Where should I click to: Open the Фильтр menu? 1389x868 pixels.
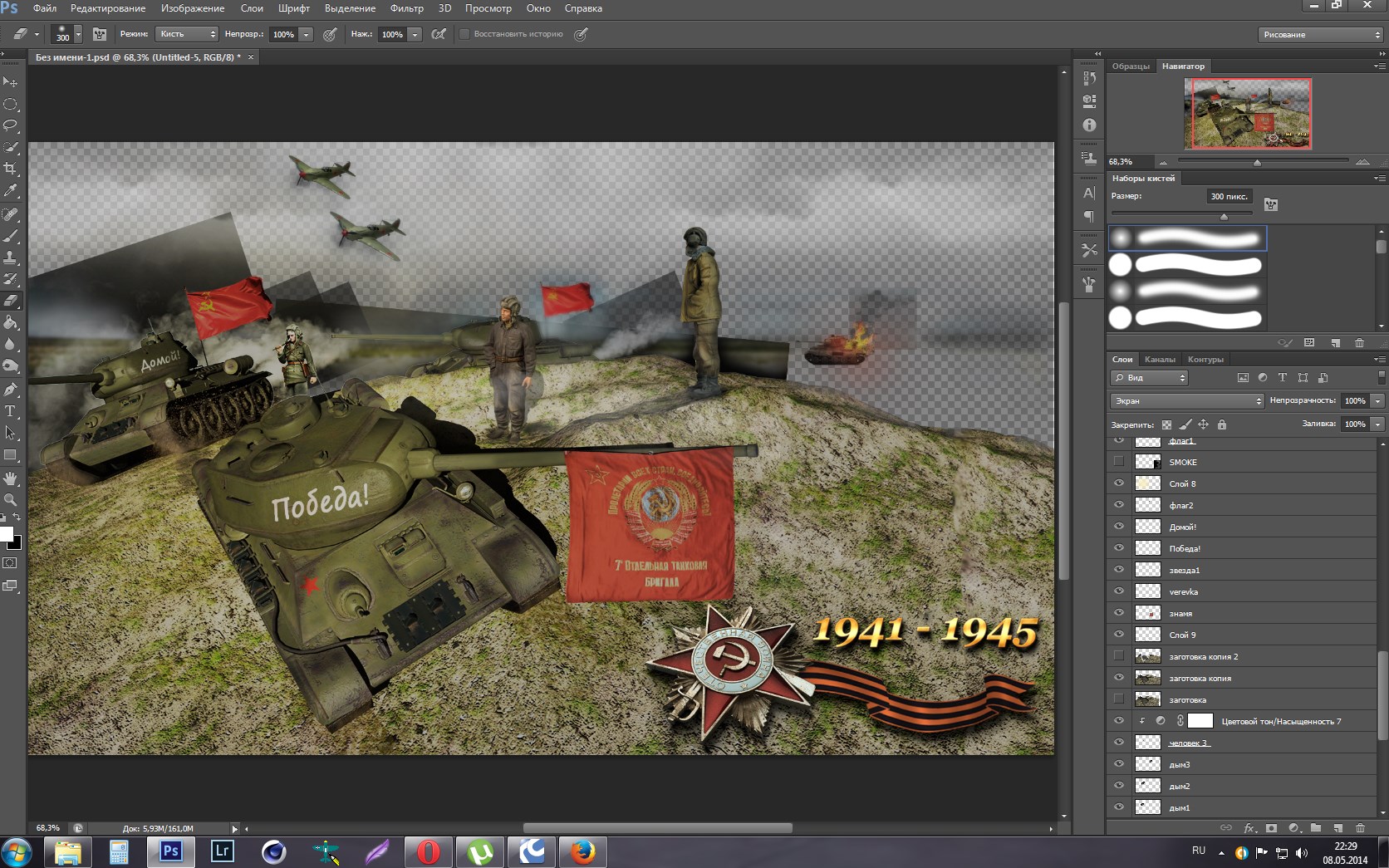[406, 8]
